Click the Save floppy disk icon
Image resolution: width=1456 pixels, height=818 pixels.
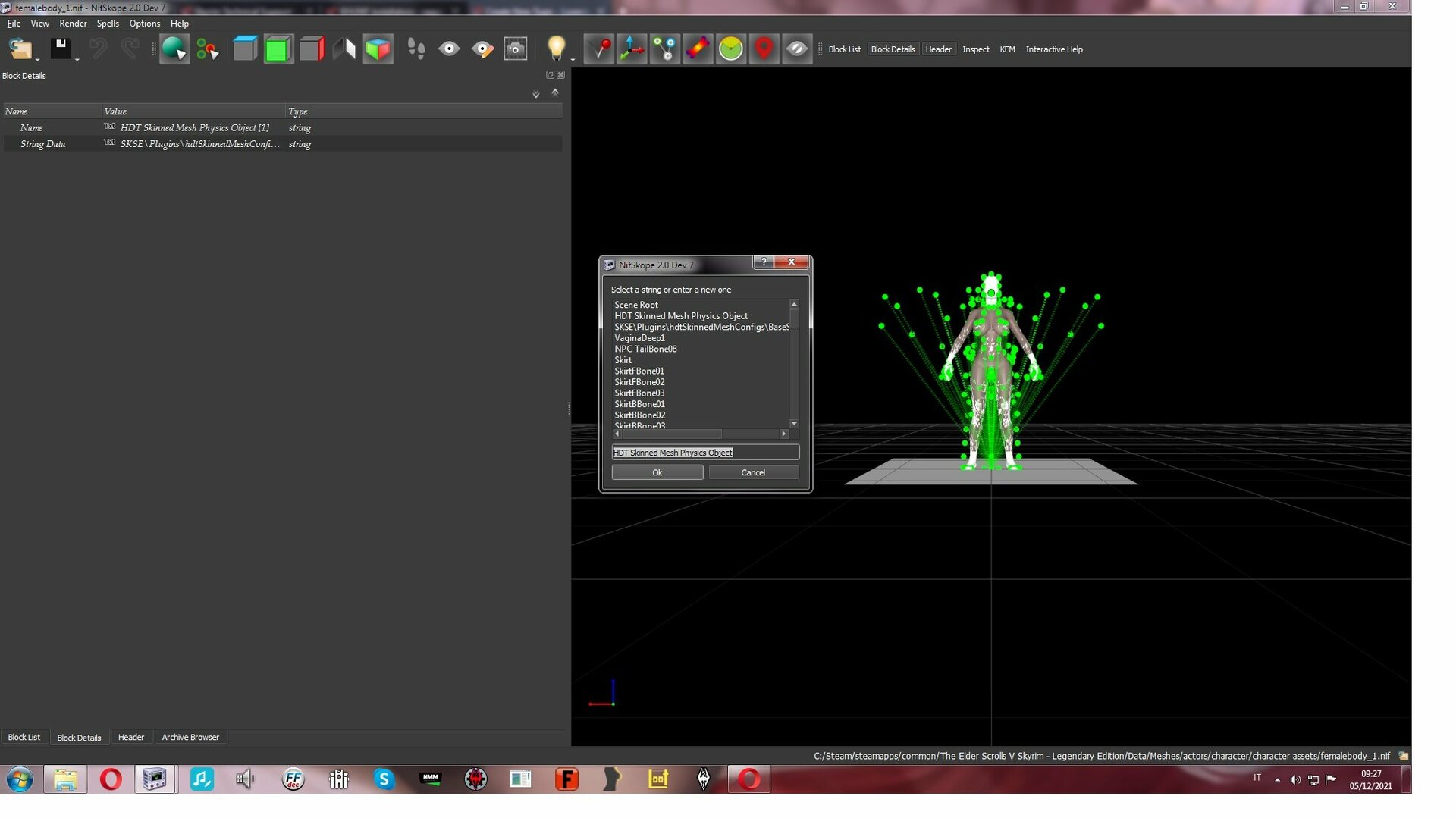point(61,49)
